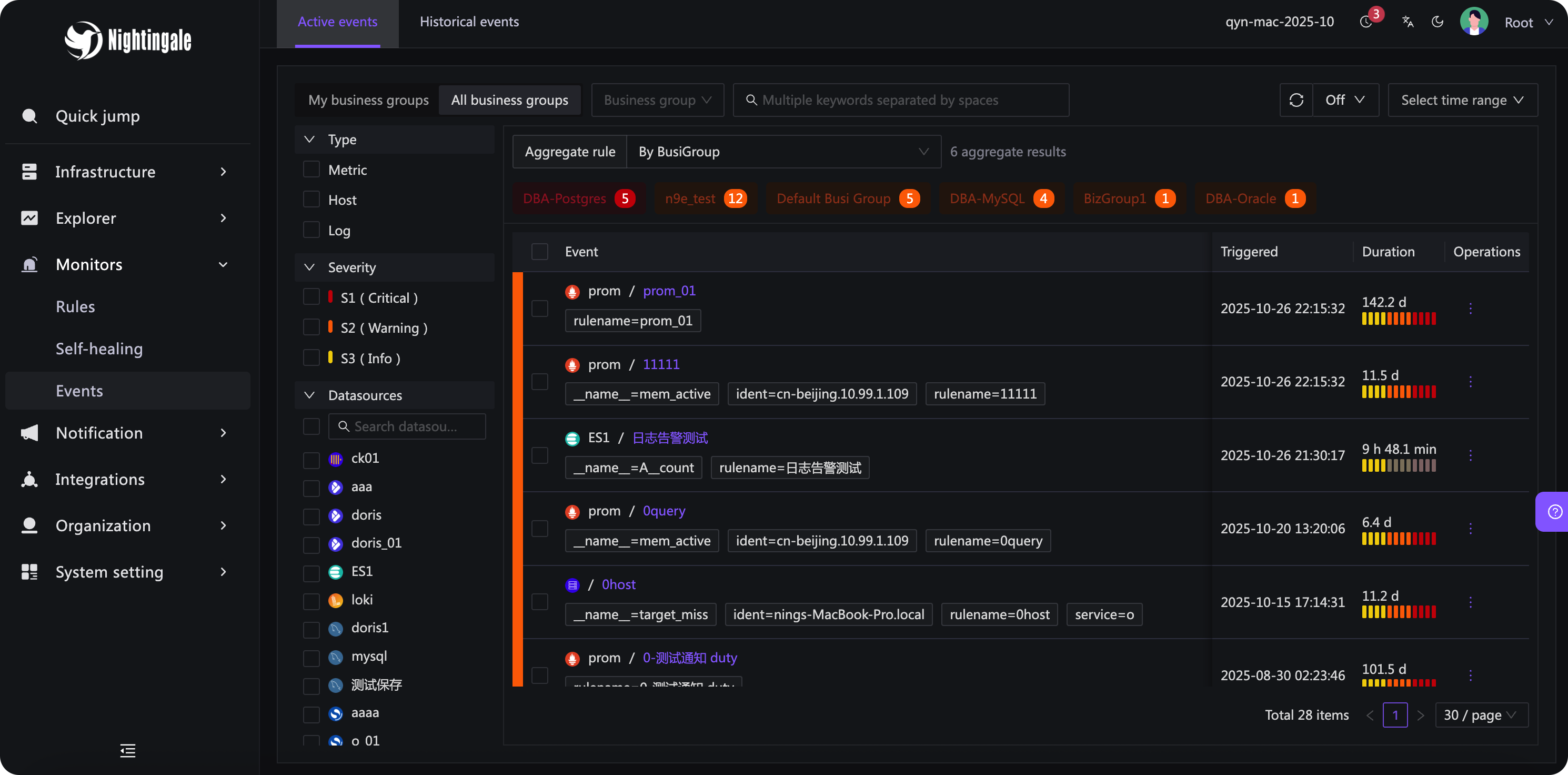Open the Select time range dropdown
The width and height of the screenshot is (1568, 775).
pyautogui.click(x=1463, y=100)
